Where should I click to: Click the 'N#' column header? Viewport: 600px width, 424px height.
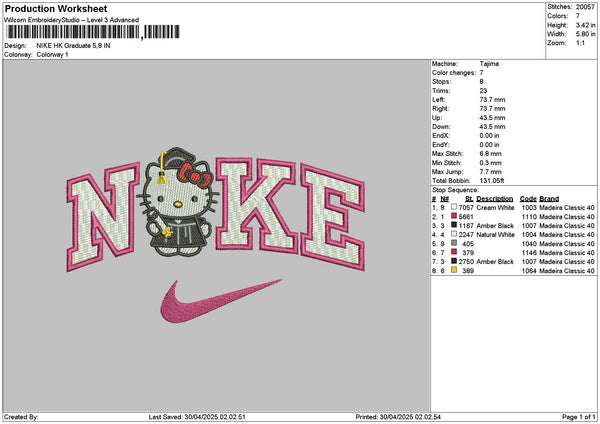click(x=445, y=199)
